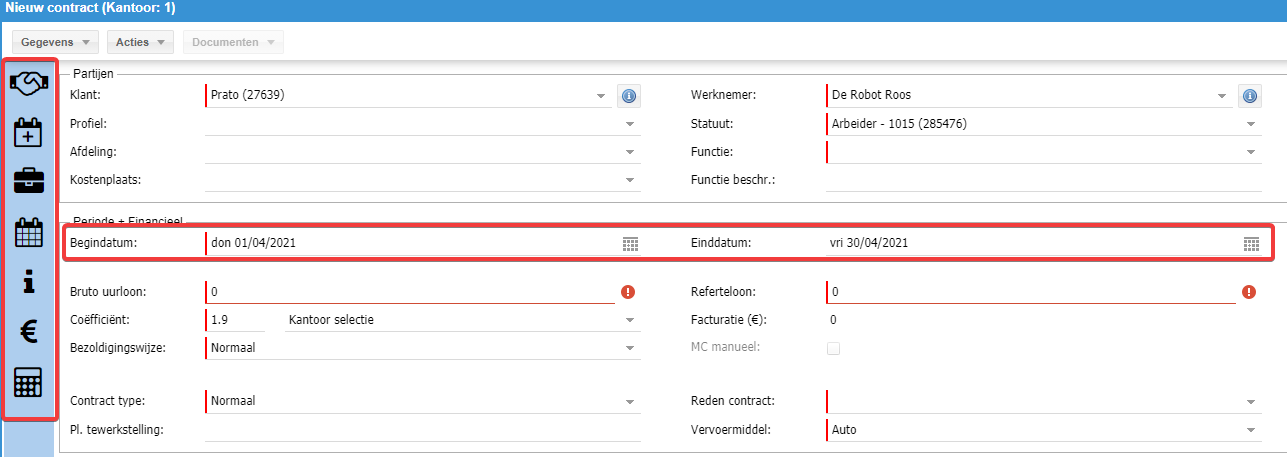Screen dimensions: 1287x457
Task: Click the blue info icon next to Klant
Action: [x=629, y=96]
